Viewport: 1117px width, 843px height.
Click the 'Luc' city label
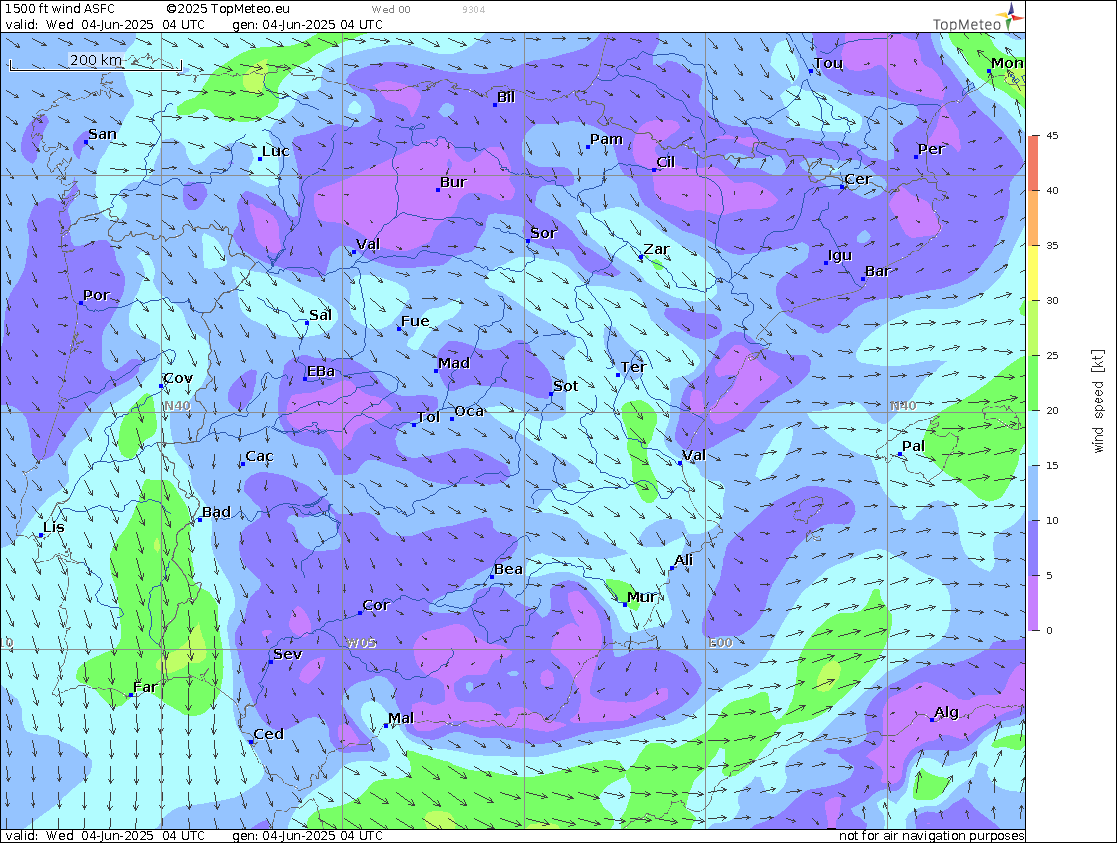coord(276,151)
